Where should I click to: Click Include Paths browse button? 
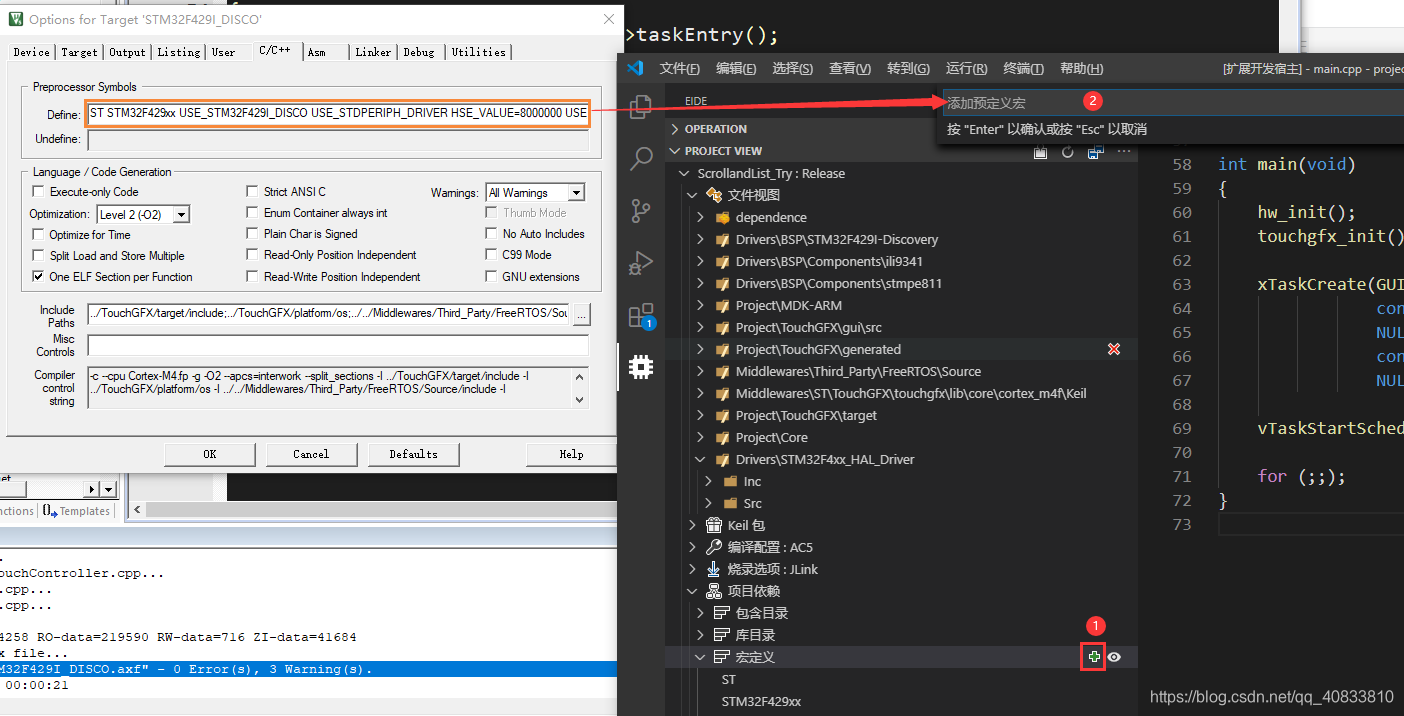tap(581, 314)
